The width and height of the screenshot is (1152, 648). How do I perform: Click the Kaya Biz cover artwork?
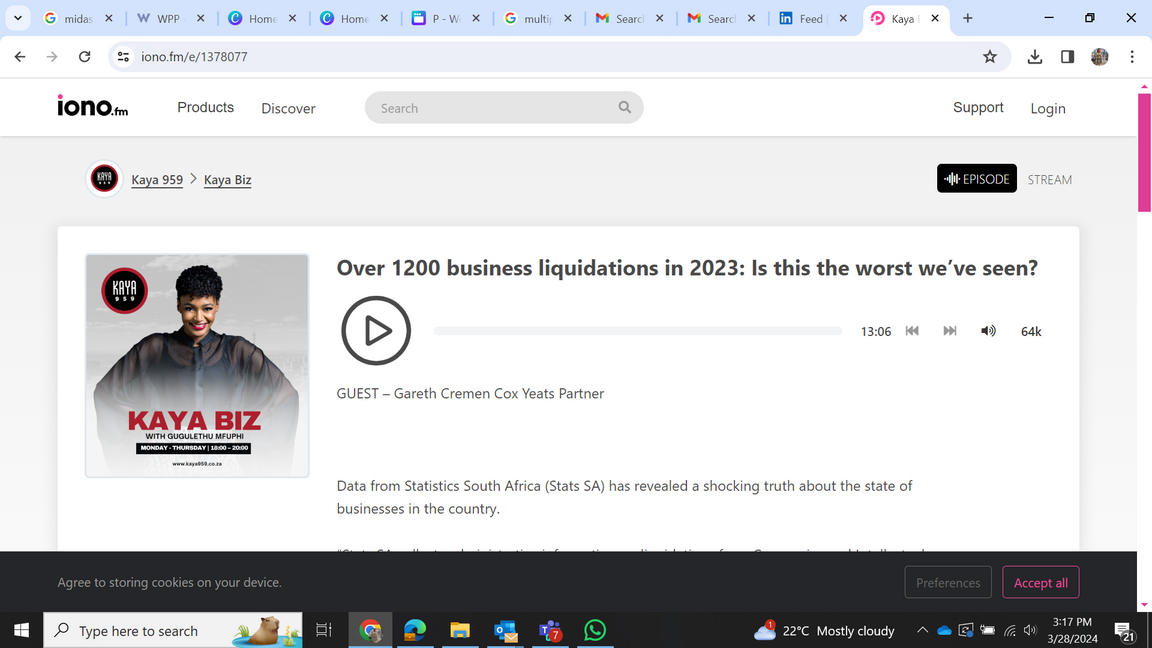coord(197,366)
